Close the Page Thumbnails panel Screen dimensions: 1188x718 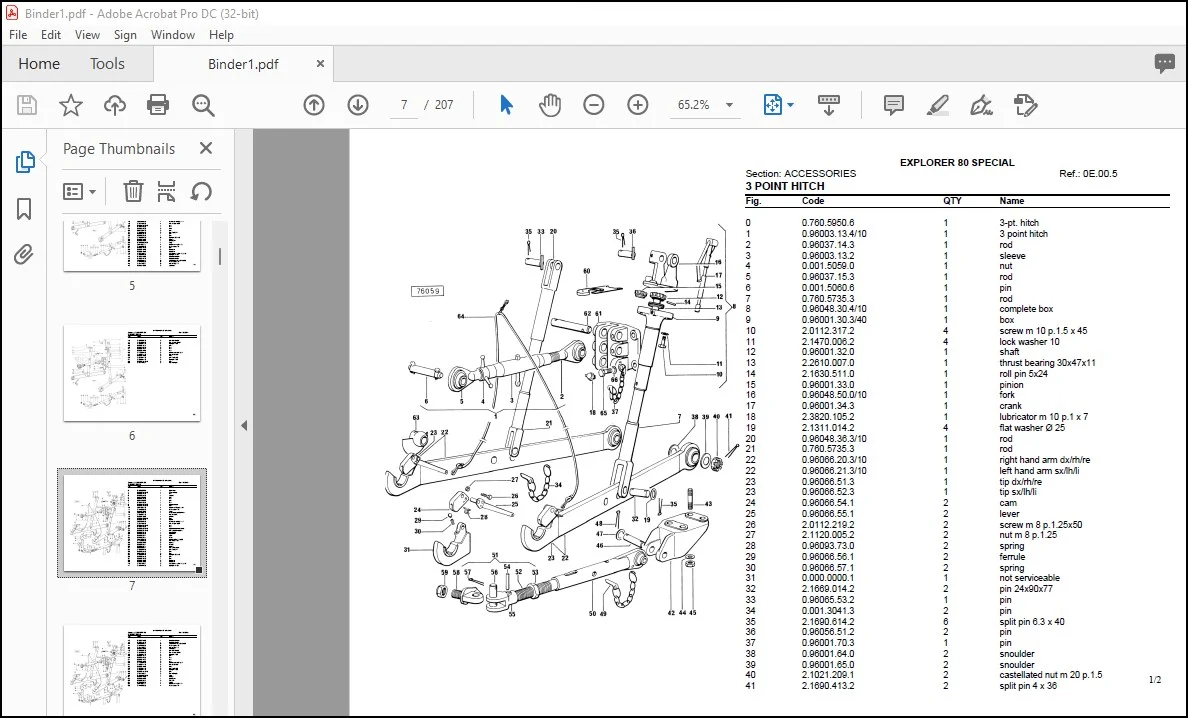[205, 148]
